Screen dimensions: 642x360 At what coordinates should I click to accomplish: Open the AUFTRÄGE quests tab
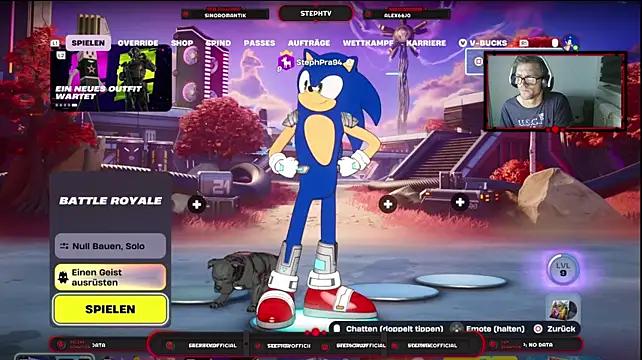(309, 43)
